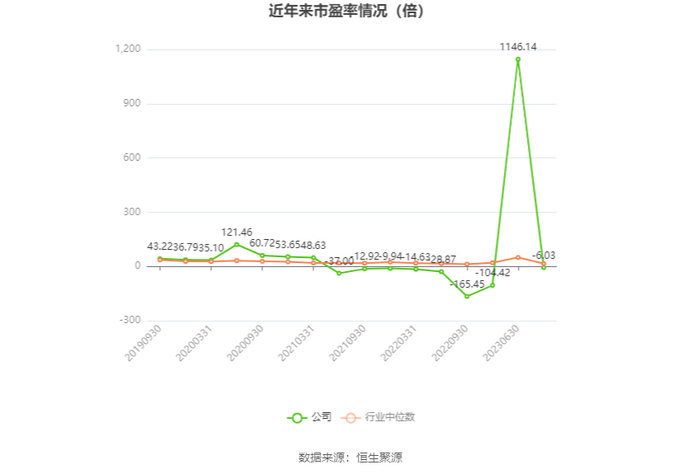This screenshot has height=474, width=700.
Task: Click the green 公司 legend marker icon
Action: pyautogui.click(x=297, y=417)
